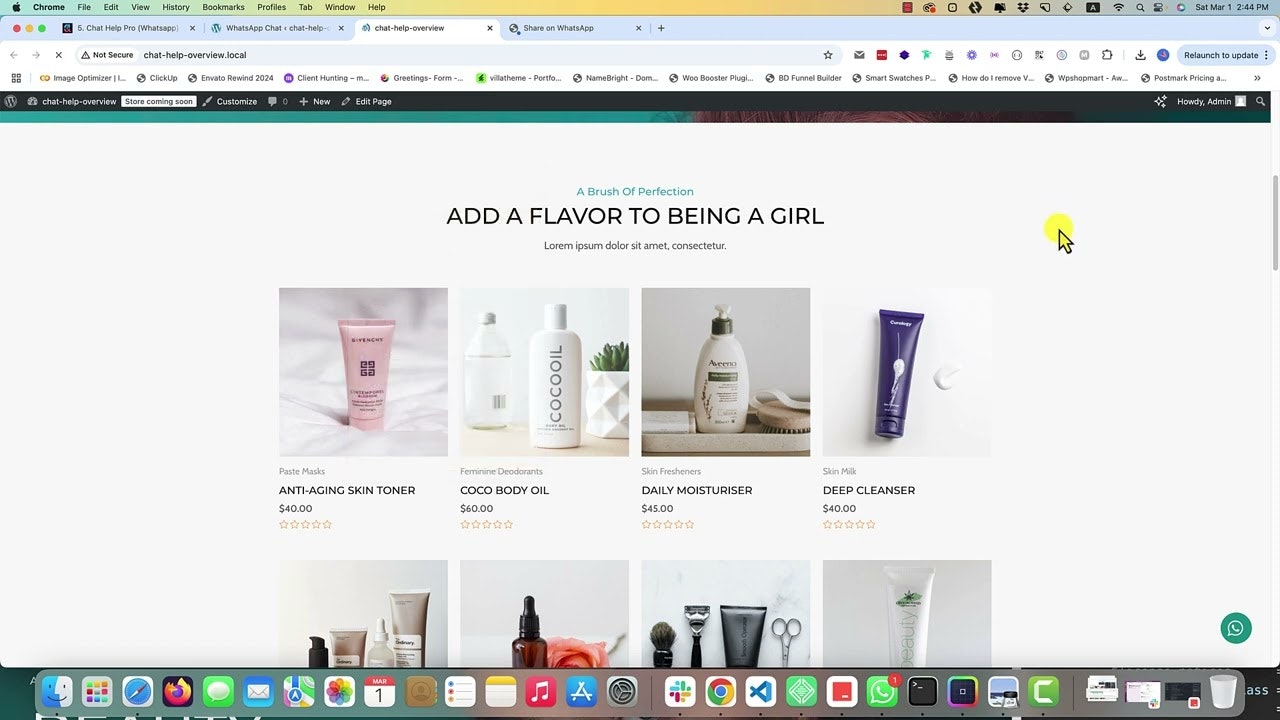1280x720 pixels.
Task: Open the comments count in admin bar
Action: point(278,101)
